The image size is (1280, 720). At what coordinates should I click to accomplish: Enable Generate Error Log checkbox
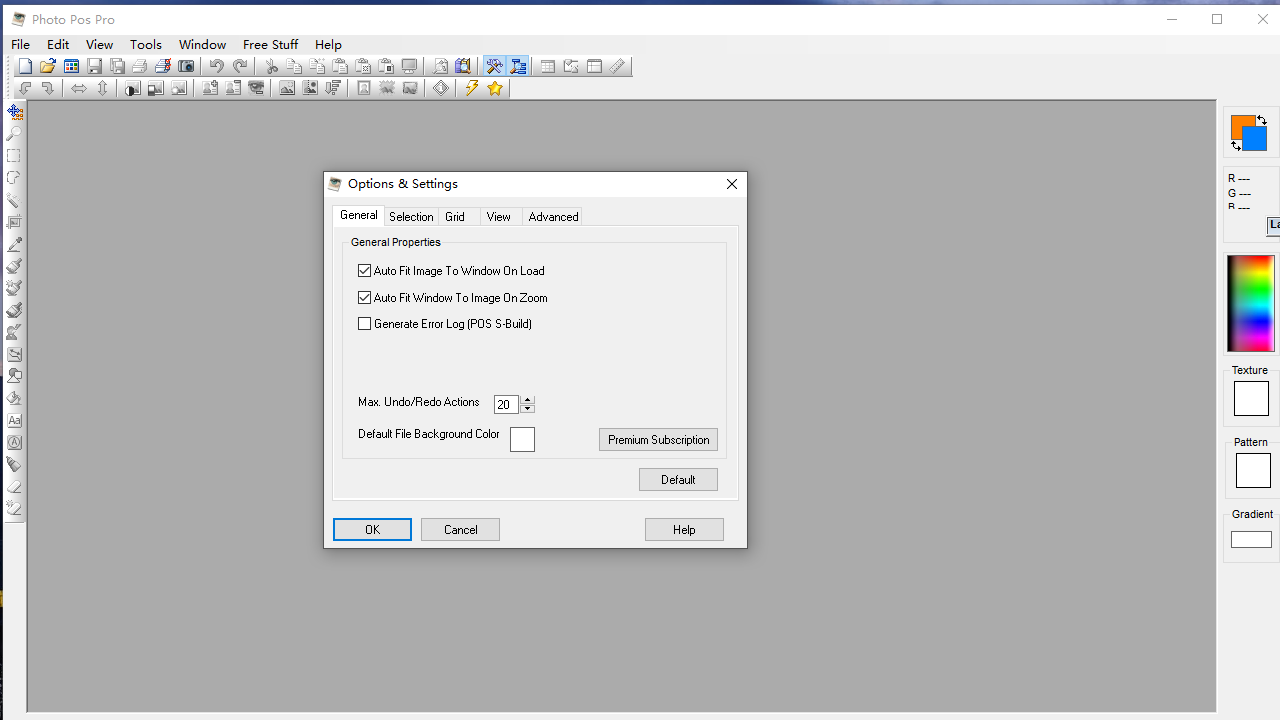pos(365,324)
